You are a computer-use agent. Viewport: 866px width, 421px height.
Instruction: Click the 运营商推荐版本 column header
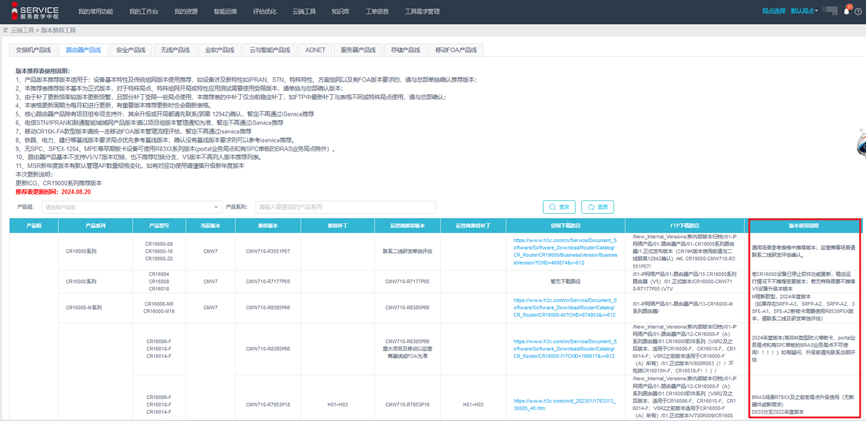(406, 226)
